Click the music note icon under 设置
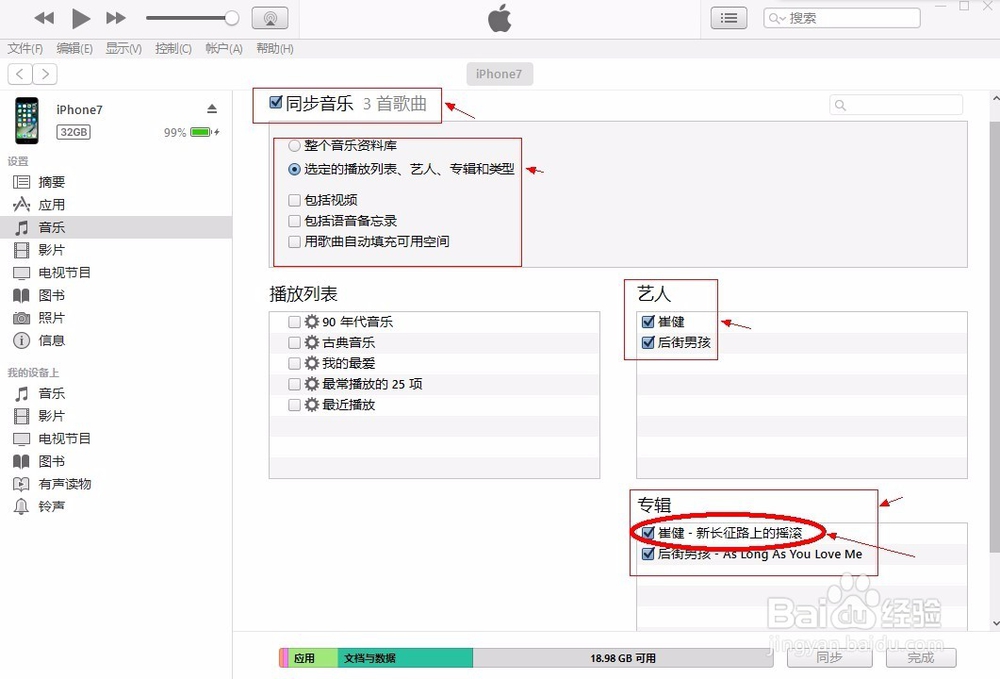This screenshot has height=679, width=1000. pos(22,228)
